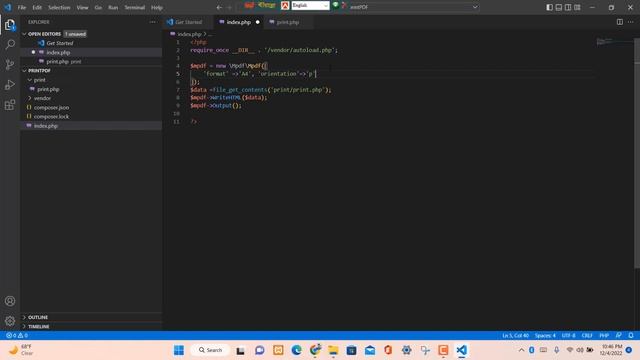Open notifications bell in status bar

pos(631,335)
